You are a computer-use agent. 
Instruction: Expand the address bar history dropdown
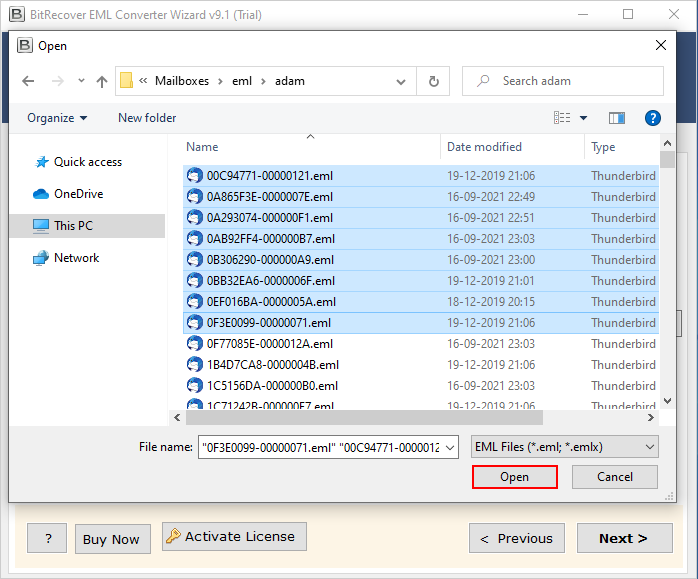tap(401, 81)
